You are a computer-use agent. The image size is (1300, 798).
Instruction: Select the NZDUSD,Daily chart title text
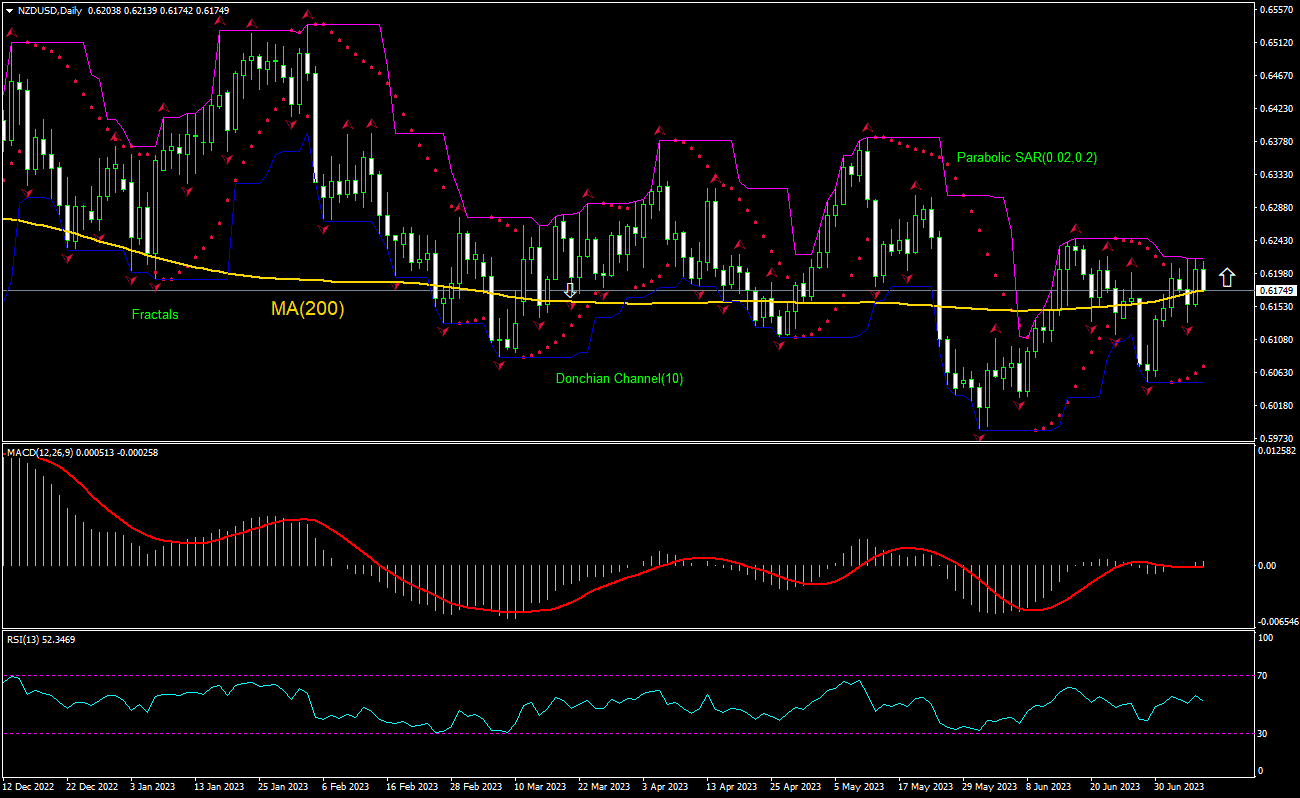coord(50,9)
